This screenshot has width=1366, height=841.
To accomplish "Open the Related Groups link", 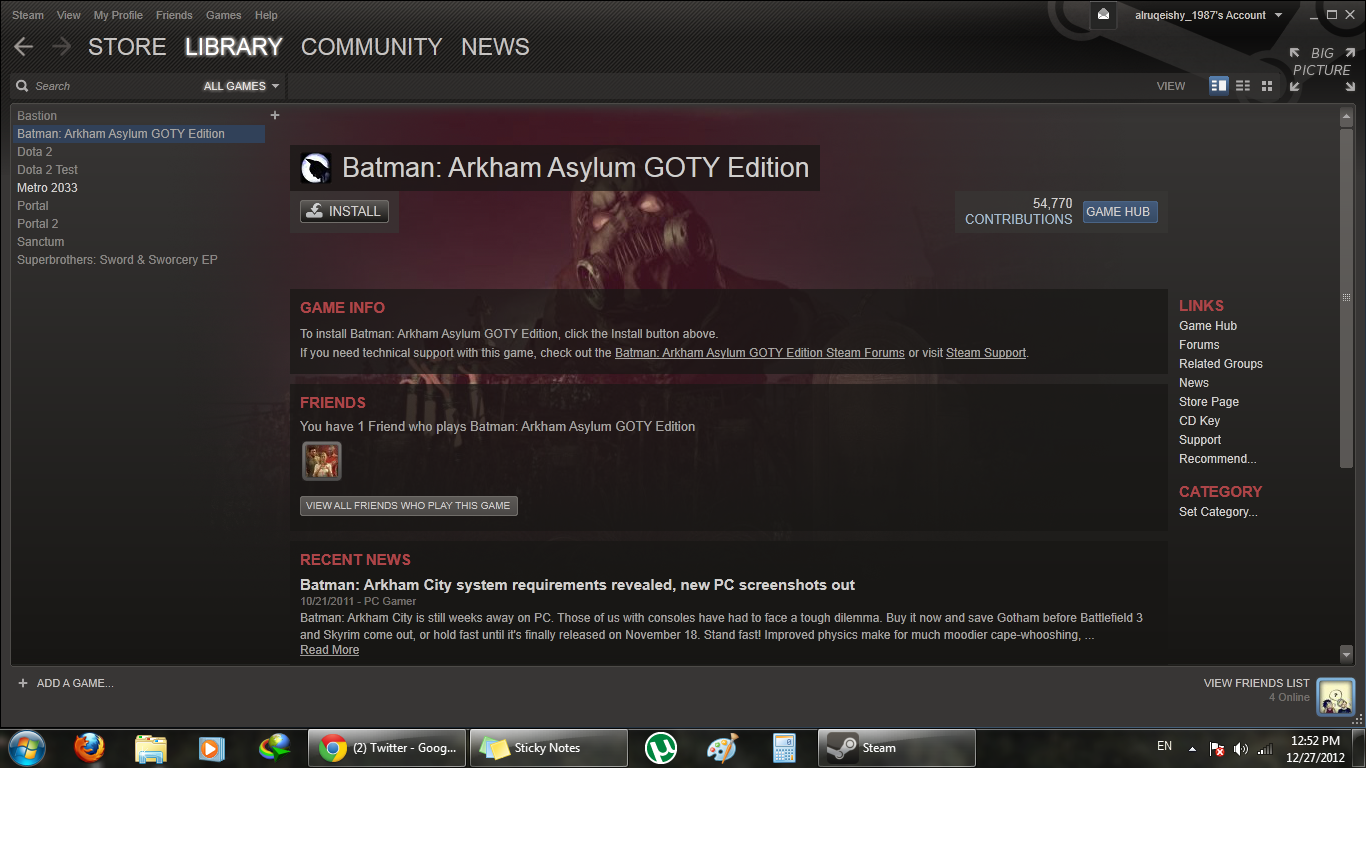I will pyautogui.click(x=1221, y=364).
